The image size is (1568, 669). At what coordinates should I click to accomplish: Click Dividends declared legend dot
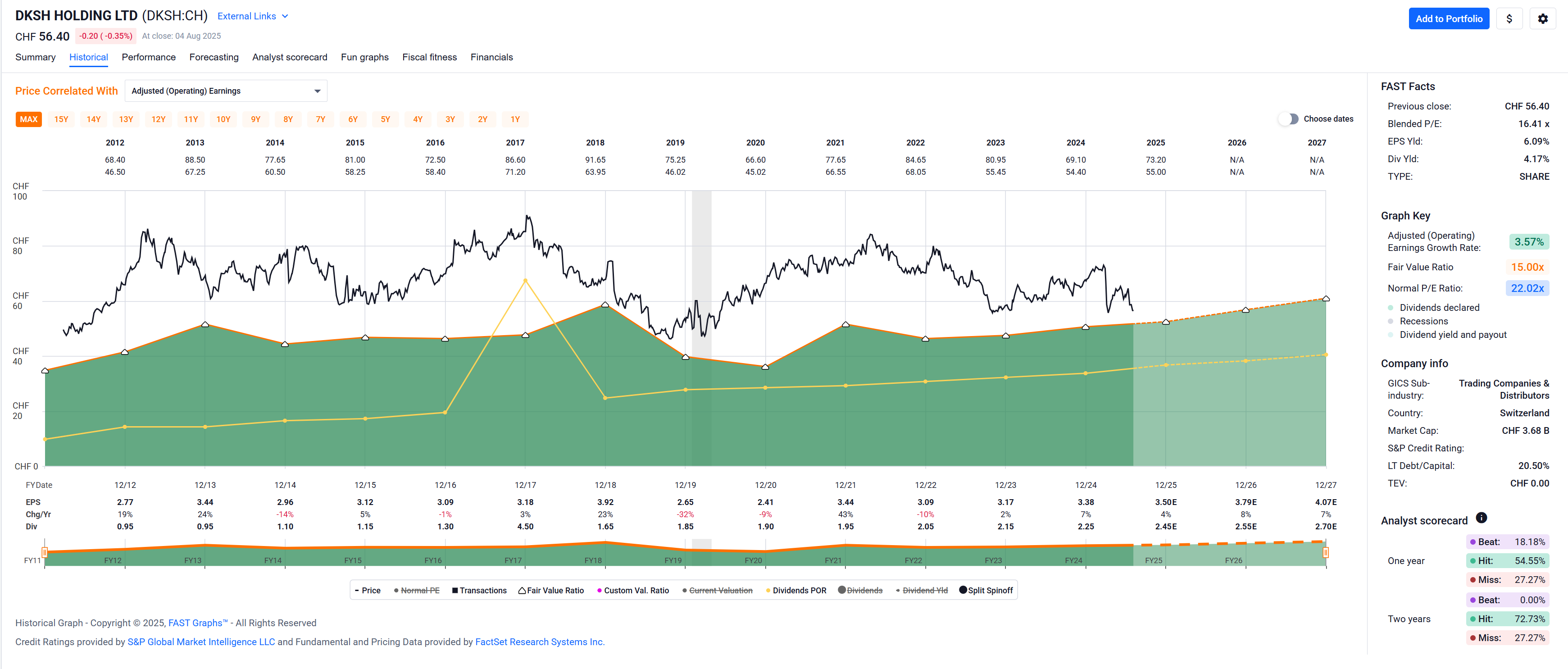click(1390, 307)
